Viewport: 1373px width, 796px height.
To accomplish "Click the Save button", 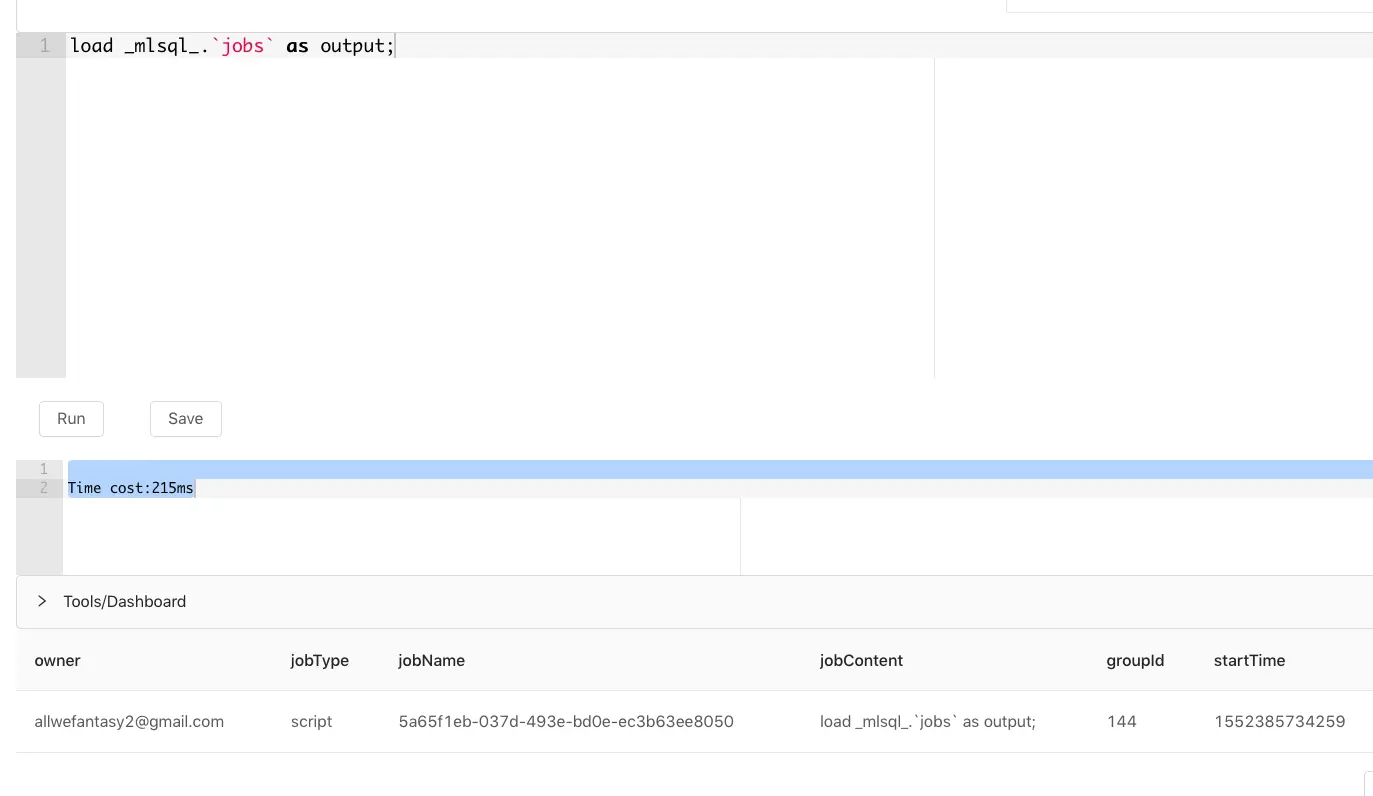I will coord(186,419).
